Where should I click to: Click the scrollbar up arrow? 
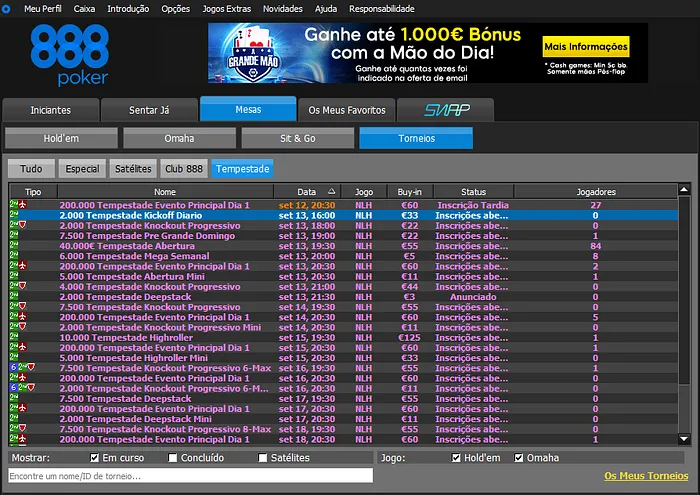click(x=684, y=189)
